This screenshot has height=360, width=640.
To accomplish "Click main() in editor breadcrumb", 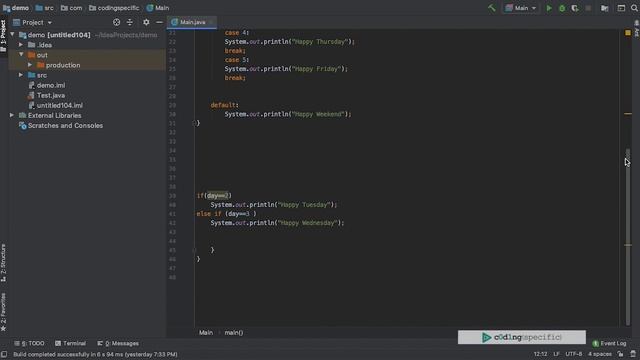I will pos(233,333).
